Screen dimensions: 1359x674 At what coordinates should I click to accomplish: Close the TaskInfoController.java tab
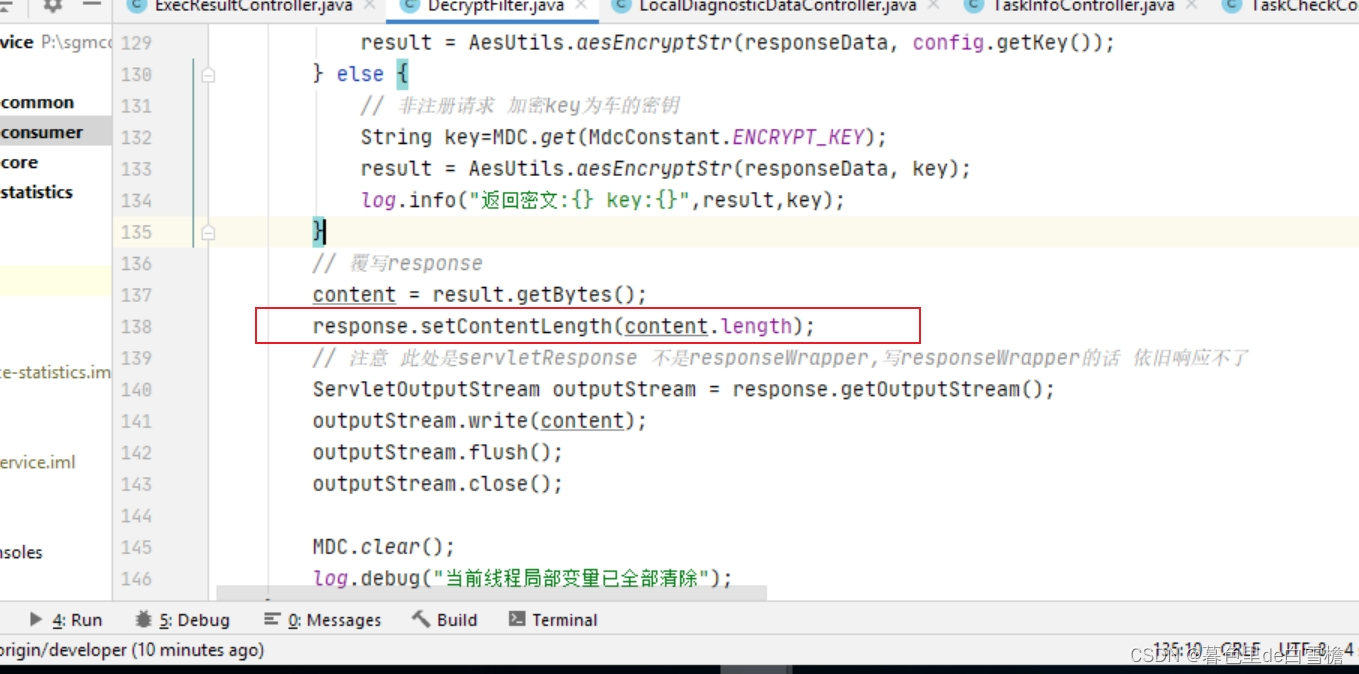pyautogui.click(x=1191, y=6)
